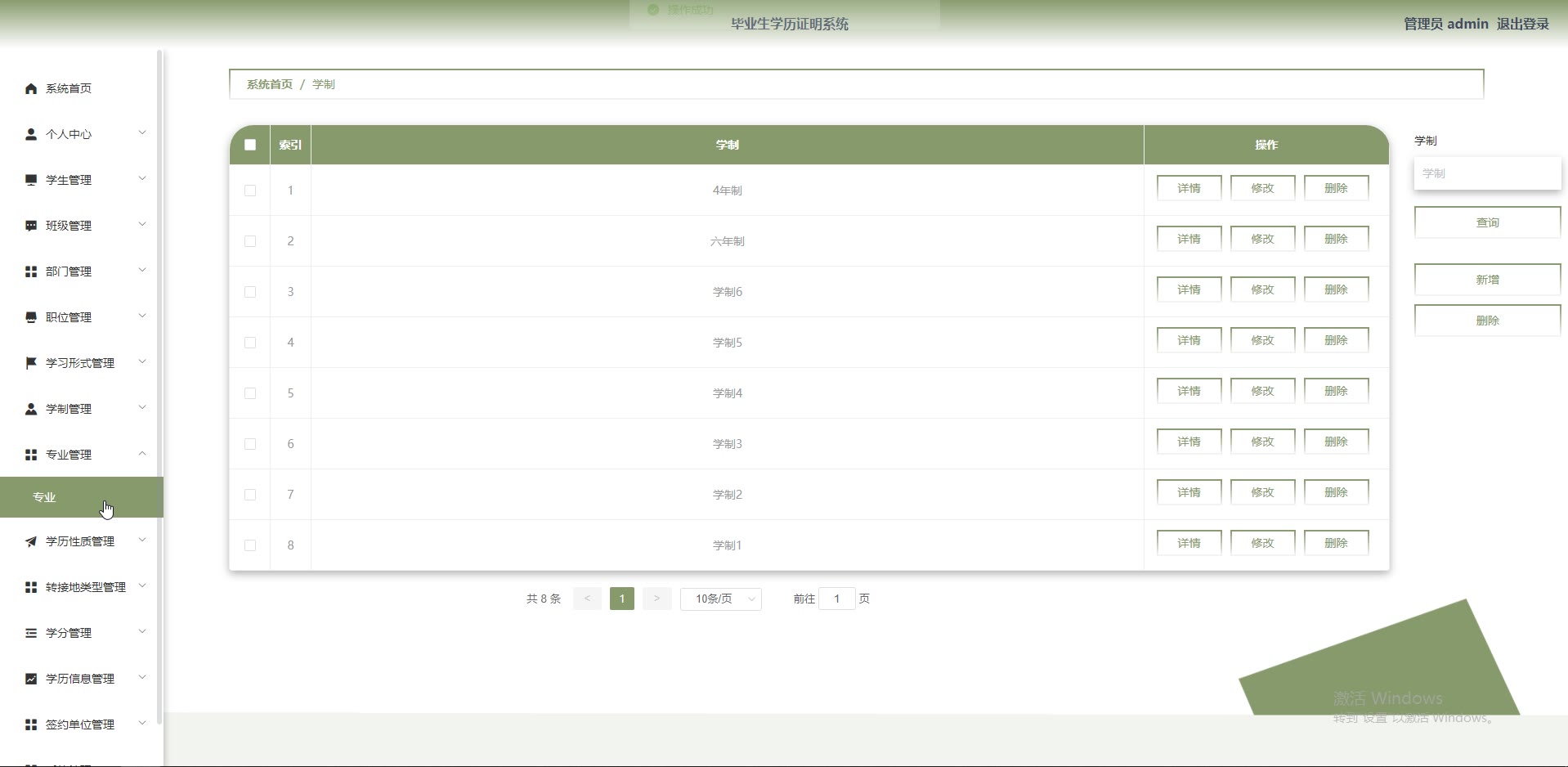This screenshot has width=1568, height=767.
Task: Click 退出登录 to log out
Action: 1522,24
